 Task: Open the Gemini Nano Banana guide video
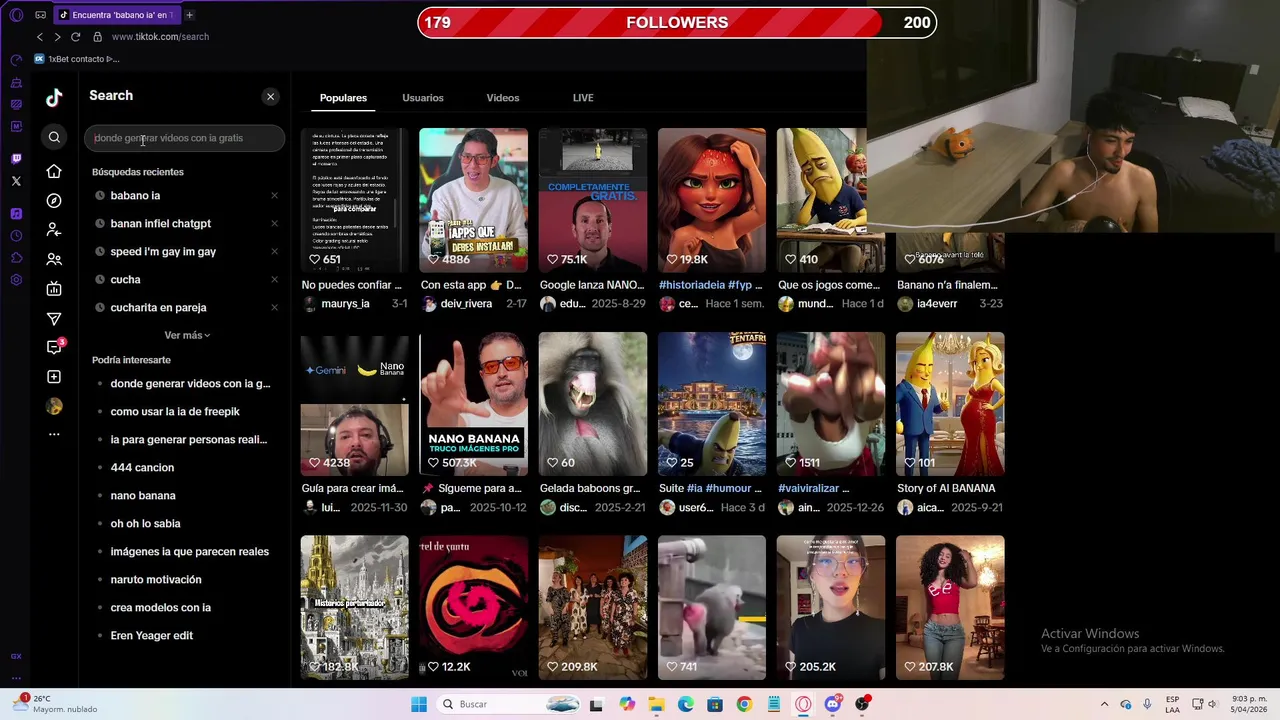point(355,404)
